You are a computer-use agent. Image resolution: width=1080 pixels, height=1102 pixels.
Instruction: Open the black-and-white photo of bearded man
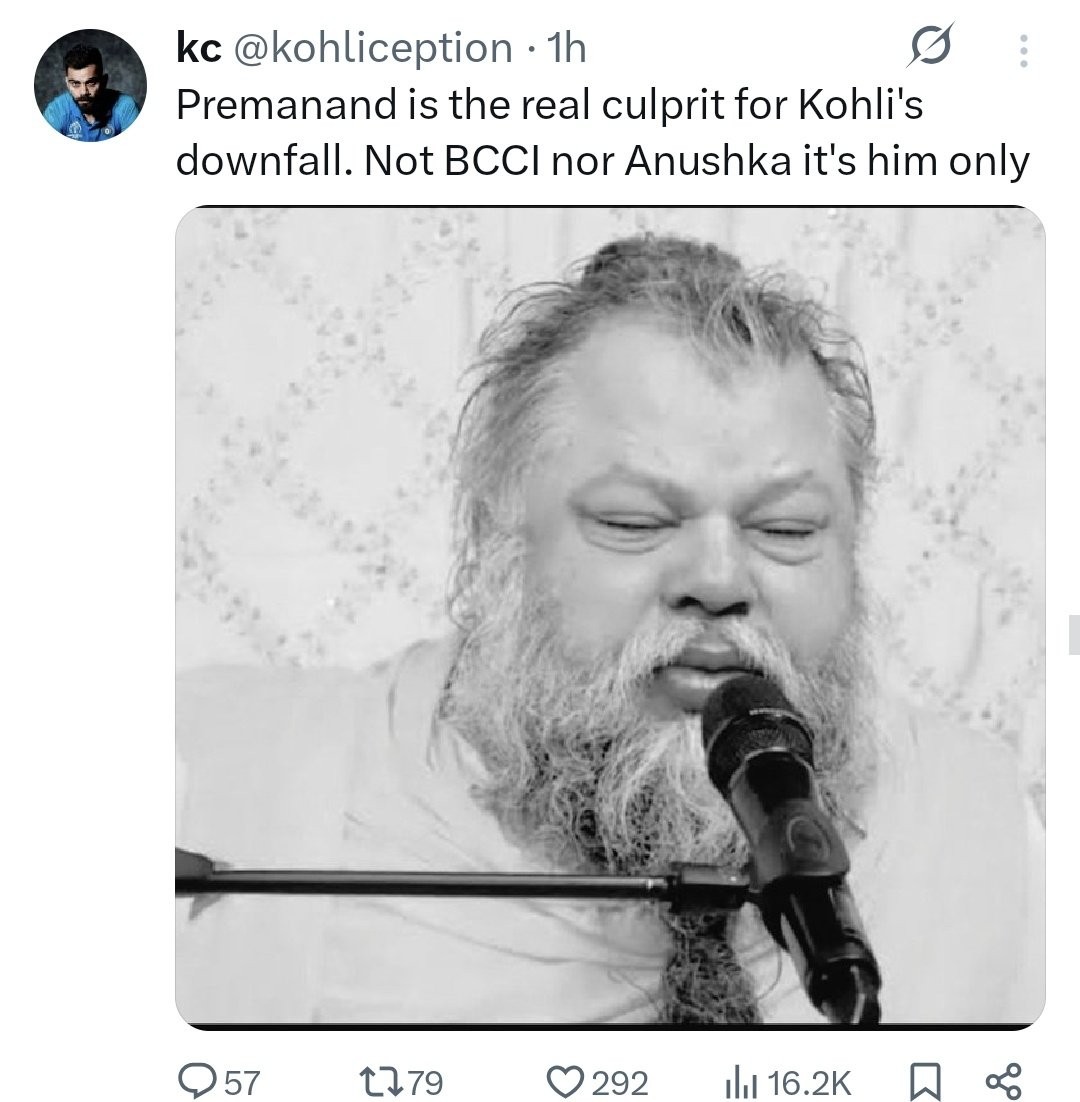click(610, 615)
